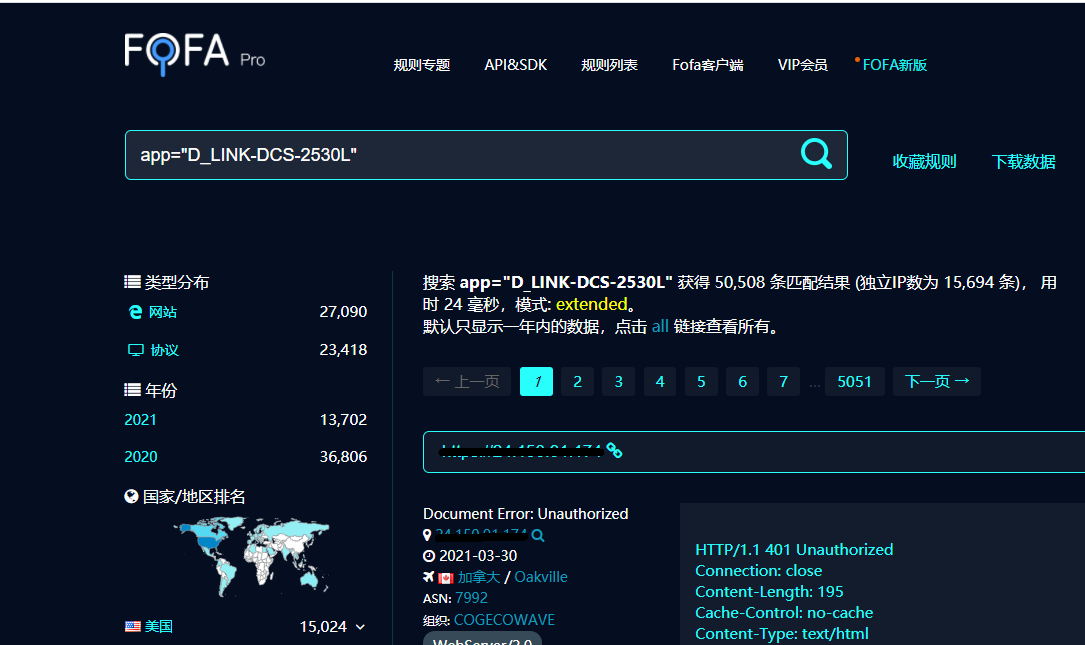Viewport: 1085px width, 645px height.
Task: Click the Oakville city link
Action: click(541, 577)
